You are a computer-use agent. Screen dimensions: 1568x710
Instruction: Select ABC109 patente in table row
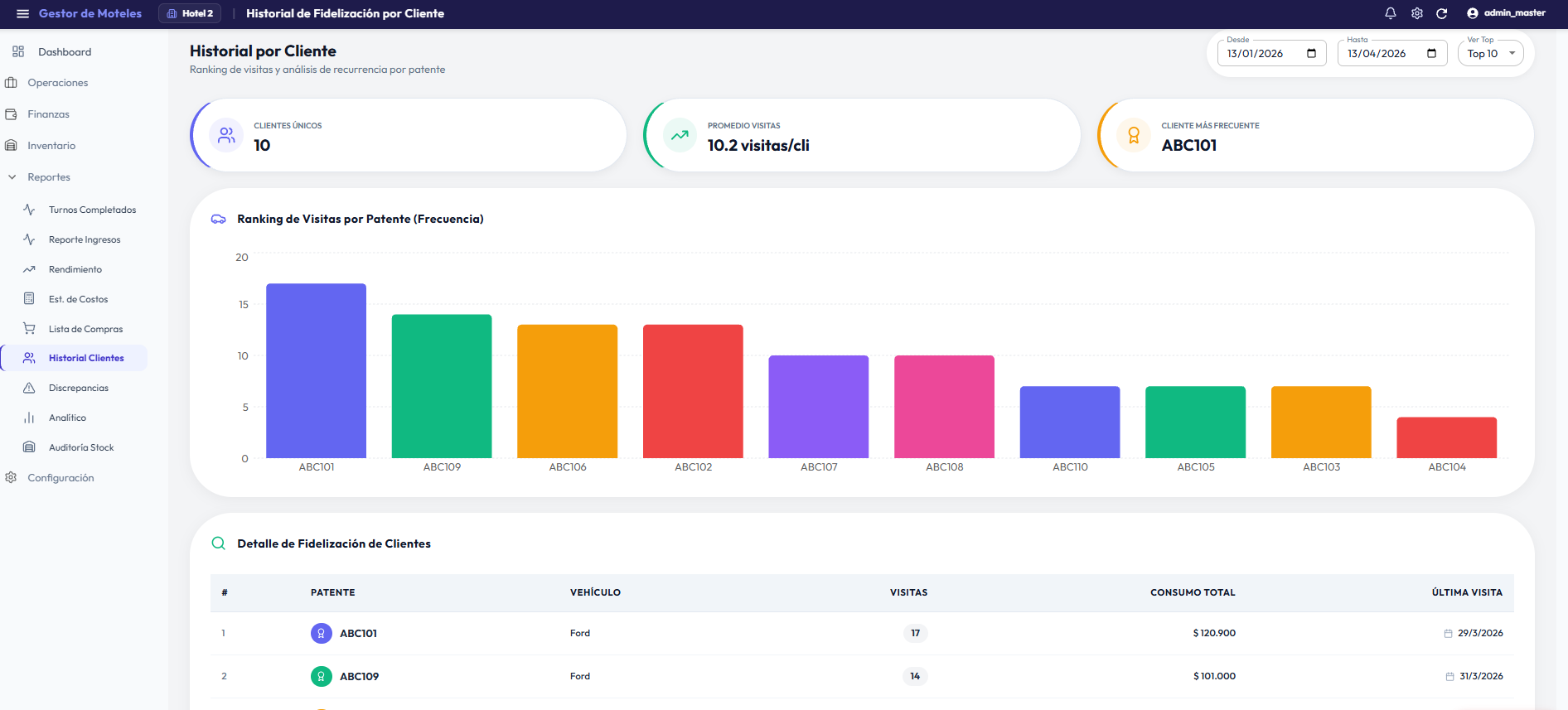pos(360,677)
